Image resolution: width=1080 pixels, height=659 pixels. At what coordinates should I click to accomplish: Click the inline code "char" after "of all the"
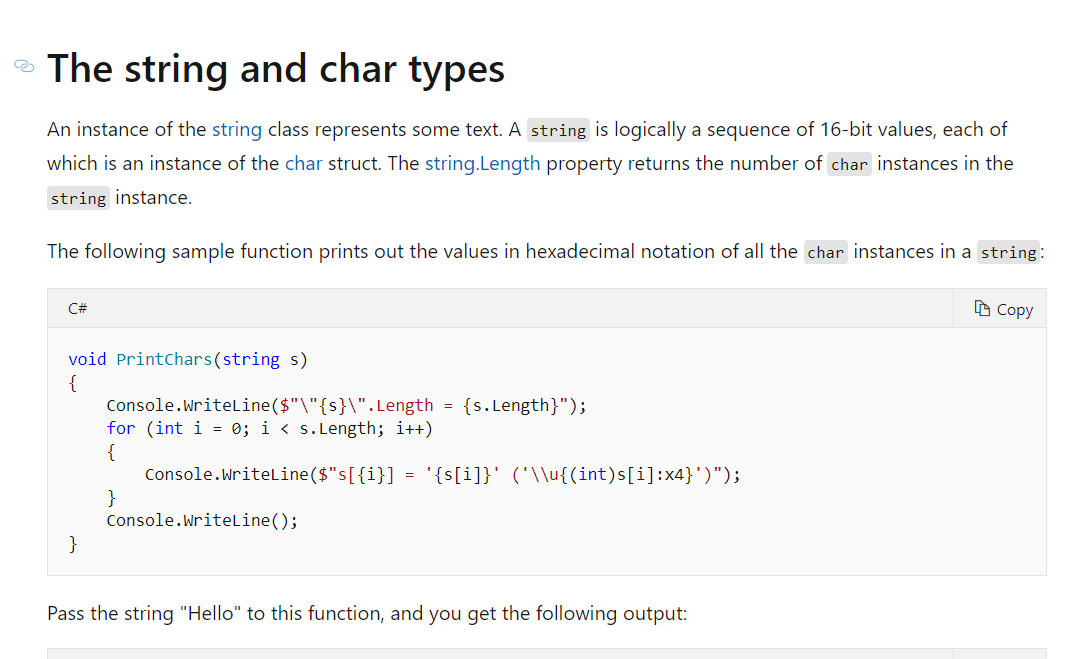click(x=825, y=252)
